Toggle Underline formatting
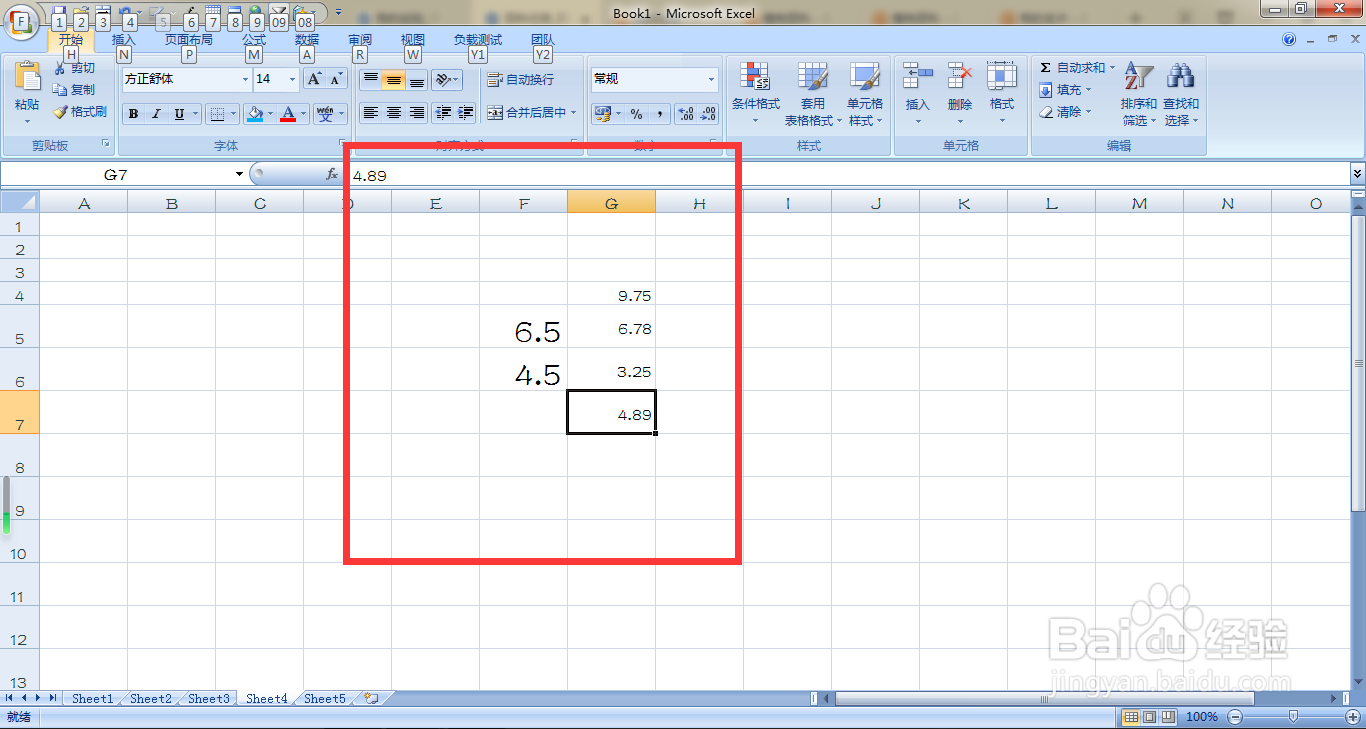This screenshot has width=1366, height=729. click(180, 114)
